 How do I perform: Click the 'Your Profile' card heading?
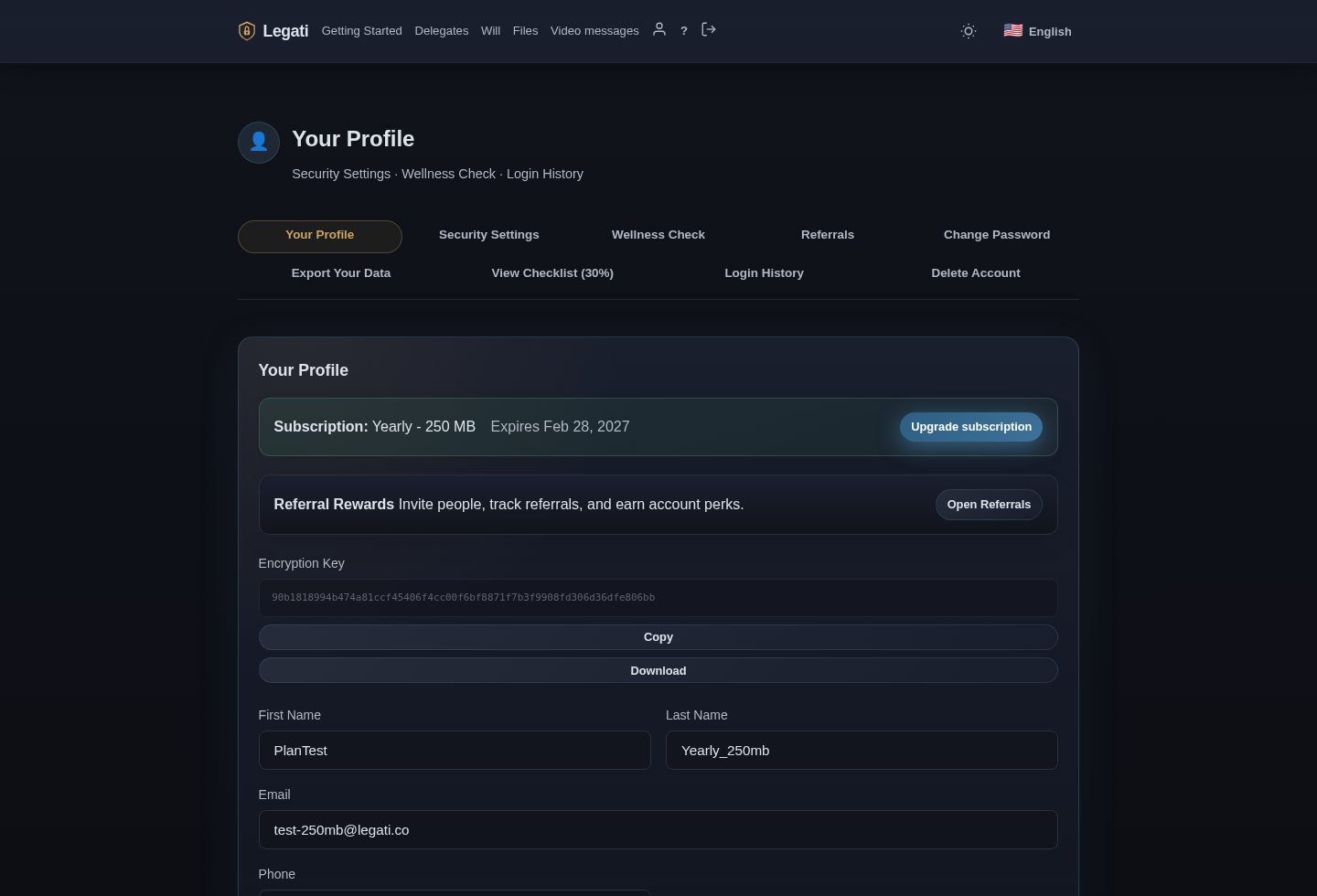coord(304,370)
